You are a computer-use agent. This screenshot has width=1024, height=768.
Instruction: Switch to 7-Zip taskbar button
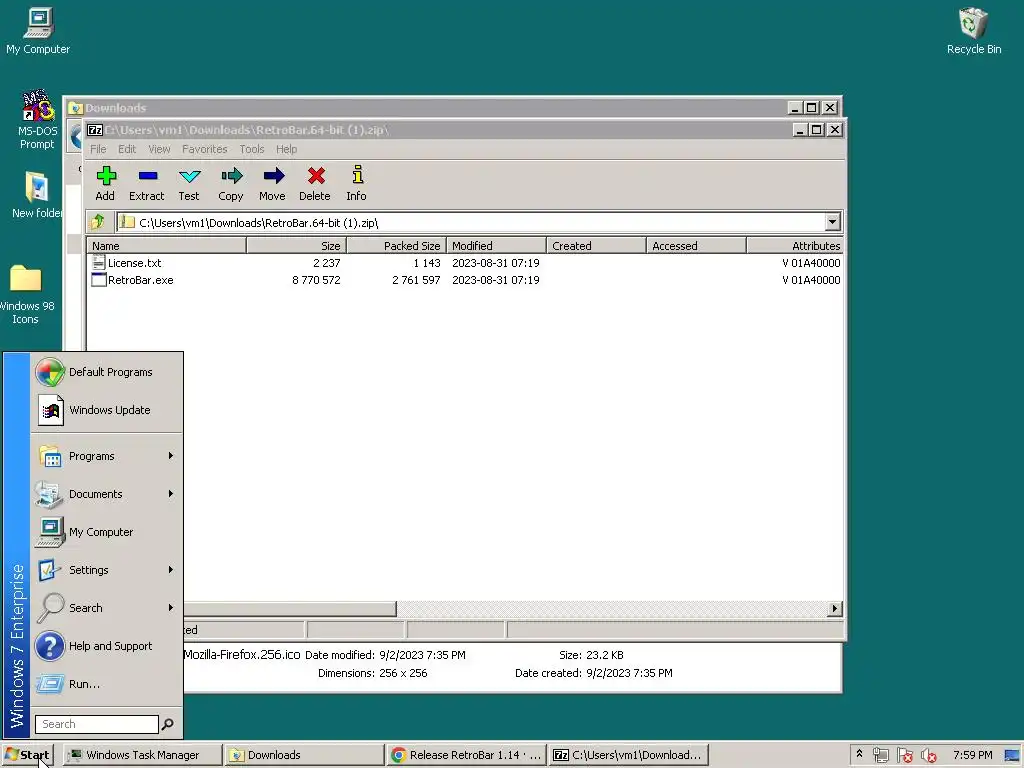tap(628, 755)
